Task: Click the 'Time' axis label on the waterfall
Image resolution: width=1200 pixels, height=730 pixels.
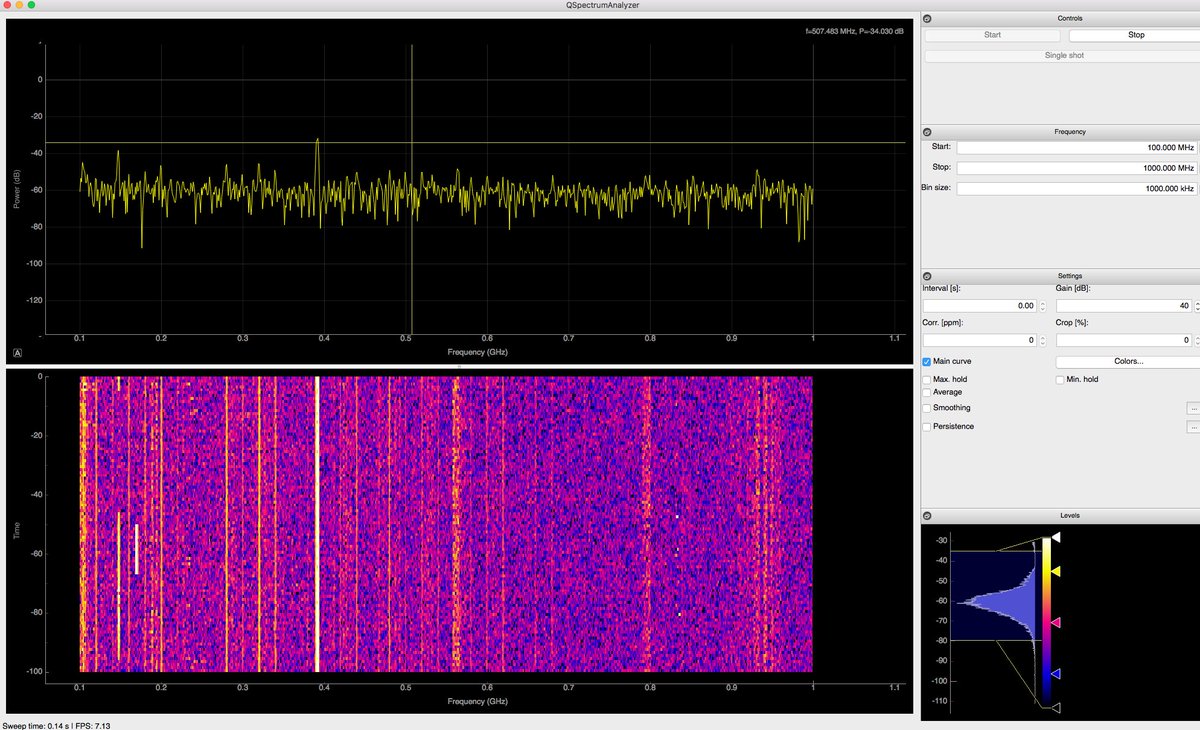Action: (x=17, y=529)
